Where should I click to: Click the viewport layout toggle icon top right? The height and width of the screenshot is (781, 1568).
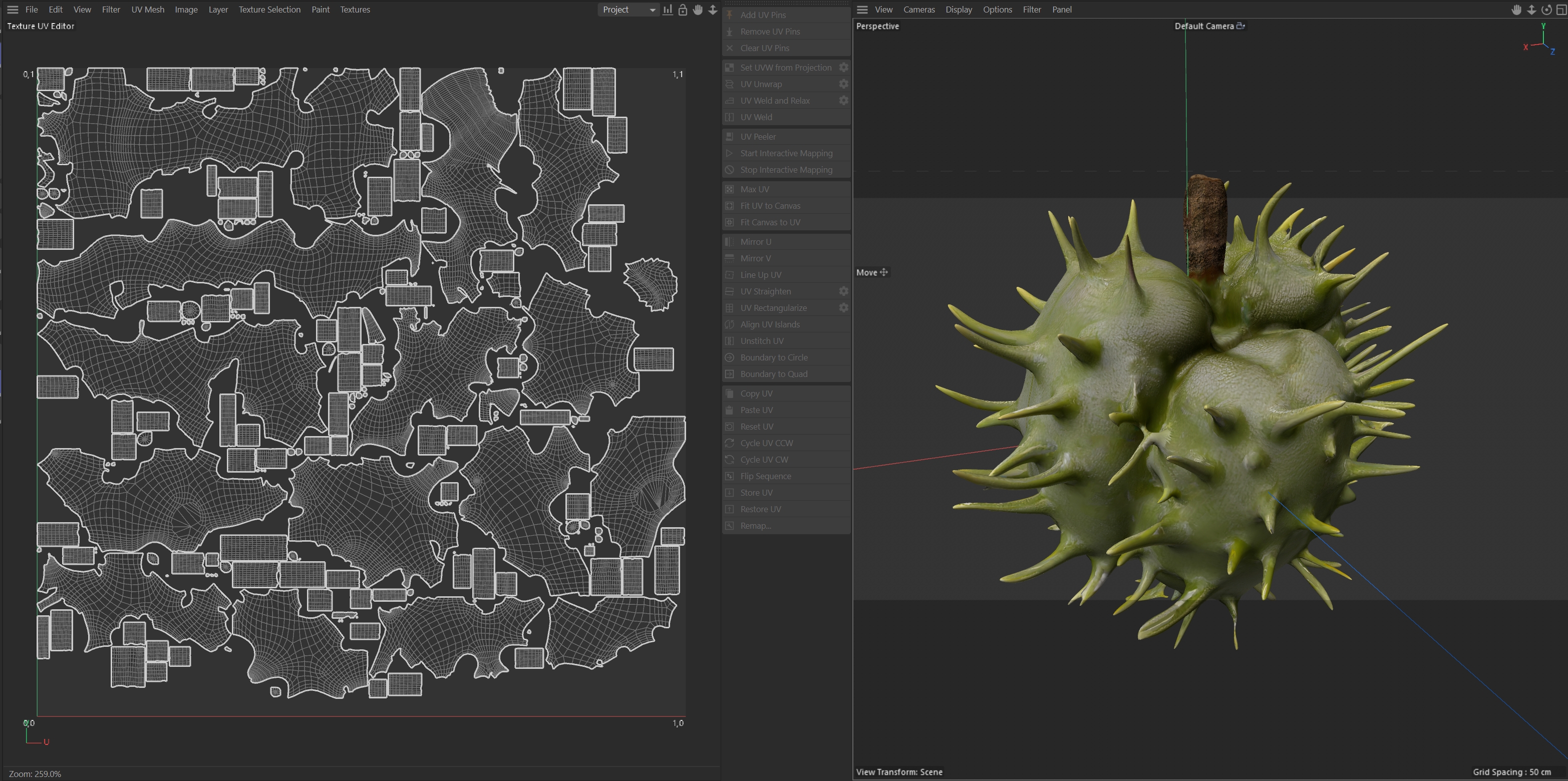click(x=1560, y=10)
